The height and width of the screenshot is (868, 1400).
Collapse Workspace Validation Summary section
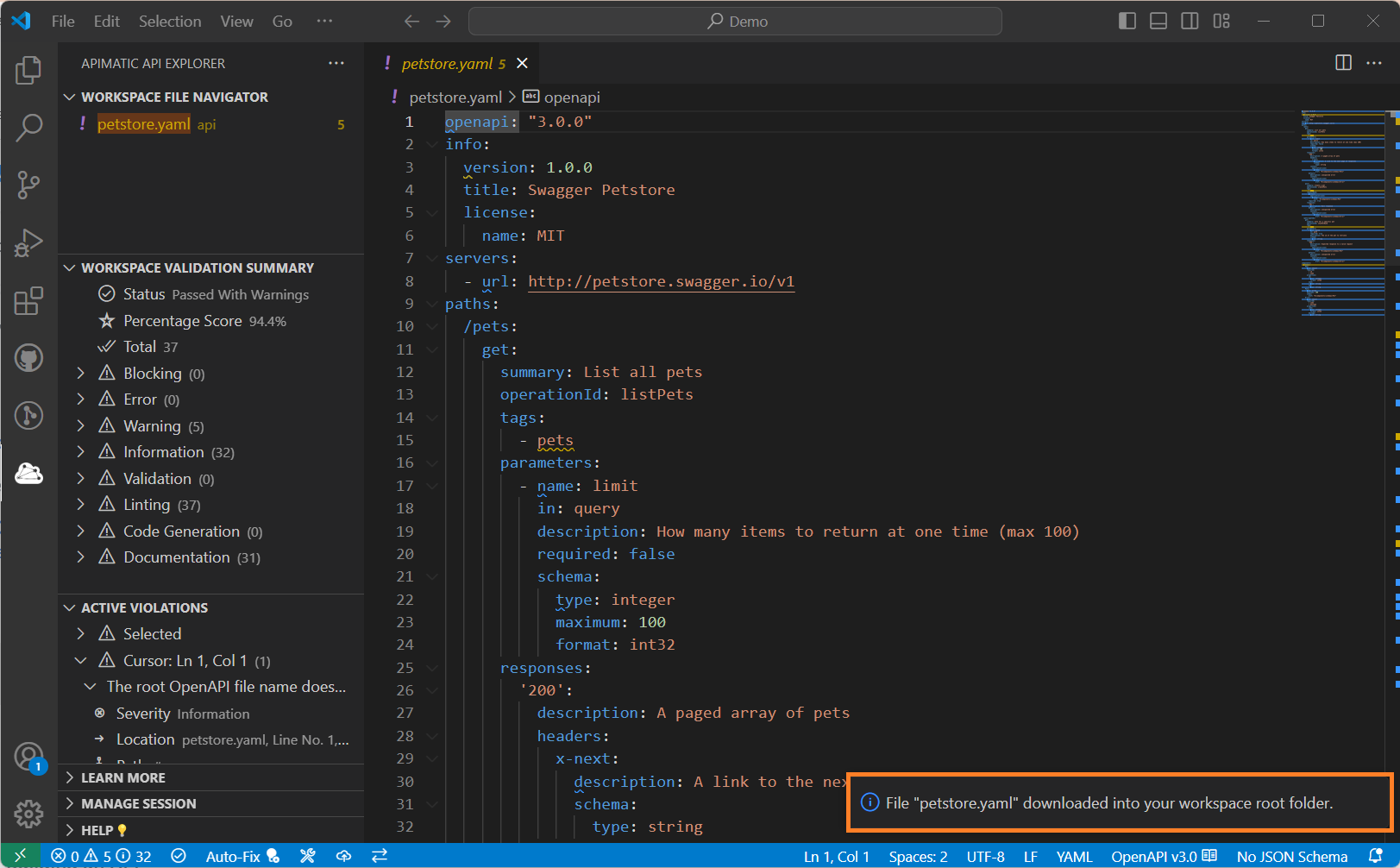(x=70, y=268)
